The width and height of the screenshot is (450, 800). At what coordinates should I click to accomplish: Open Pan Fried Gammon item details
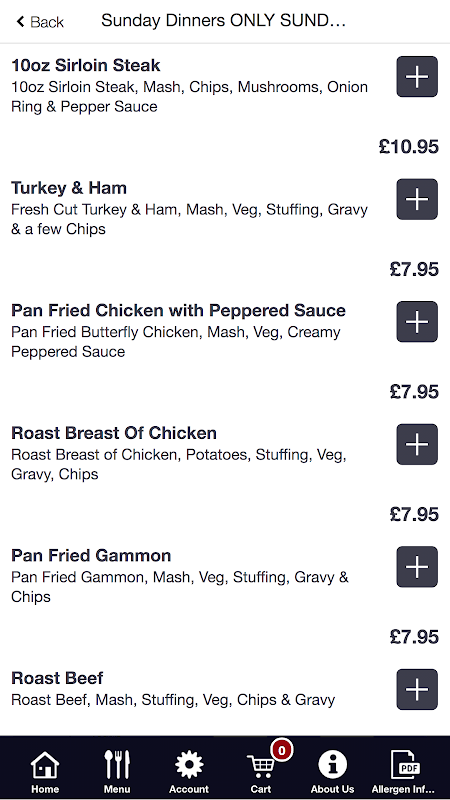(x=91, y=555)
